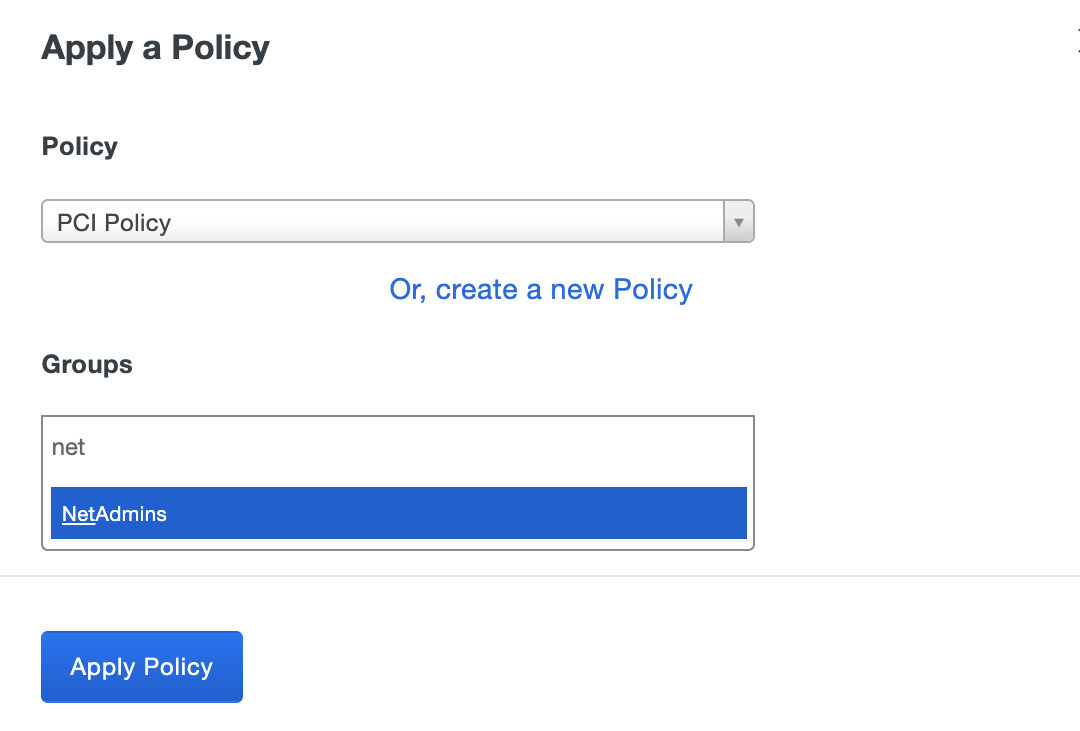Click the 'Apply a Policy' dialog heading

click(x=155, y=47)
